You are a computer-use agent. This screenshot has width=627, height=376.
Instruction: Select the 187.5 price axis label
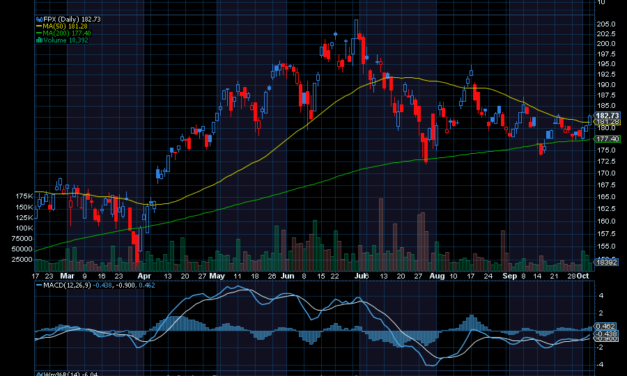coord(606,95)
